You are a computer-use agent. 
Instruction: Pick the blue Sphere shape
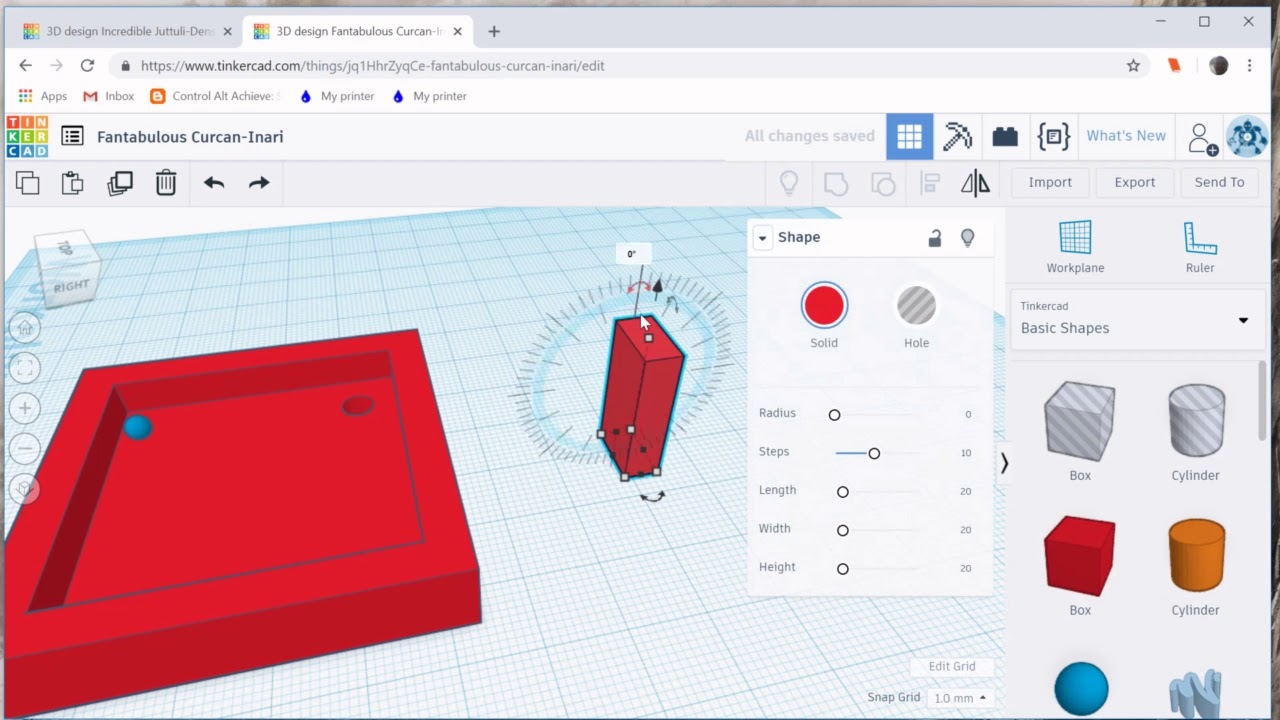click(1081, 689)
